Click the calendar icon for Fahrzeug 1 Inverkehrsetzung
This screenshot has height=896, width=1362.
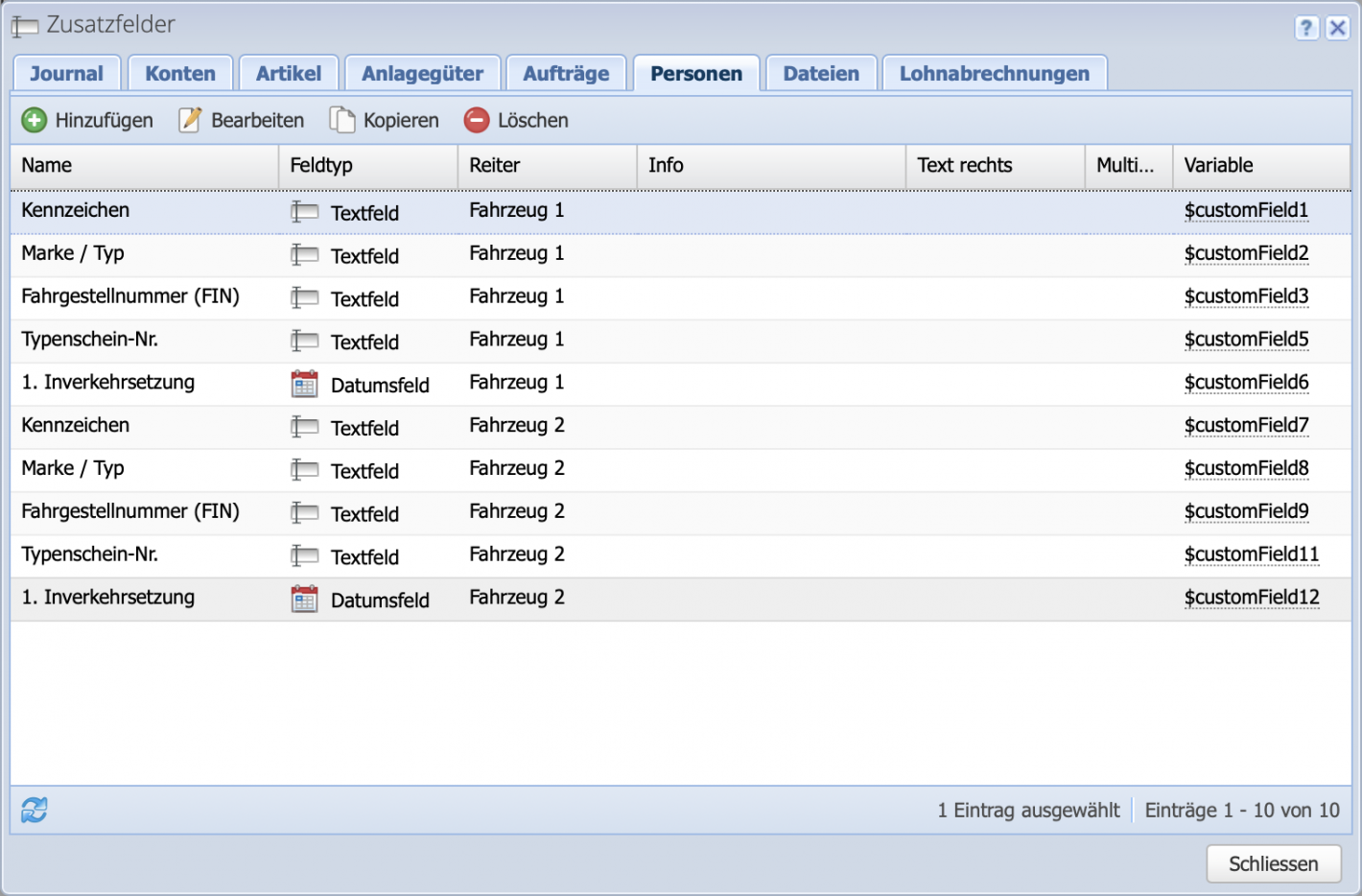click(x=304, y=383)
